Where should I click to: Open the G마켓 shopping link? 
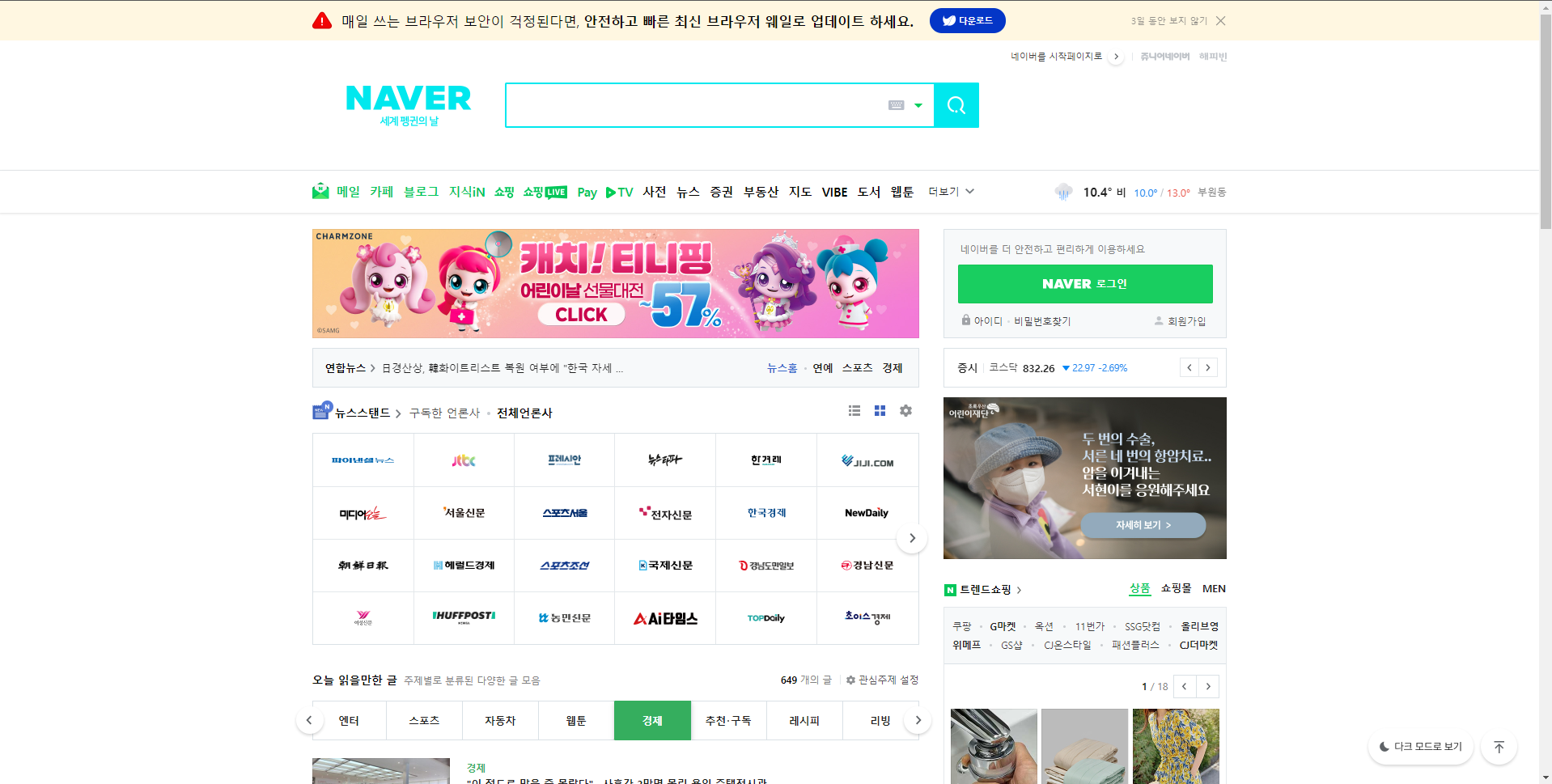[x=1003, y=627]
